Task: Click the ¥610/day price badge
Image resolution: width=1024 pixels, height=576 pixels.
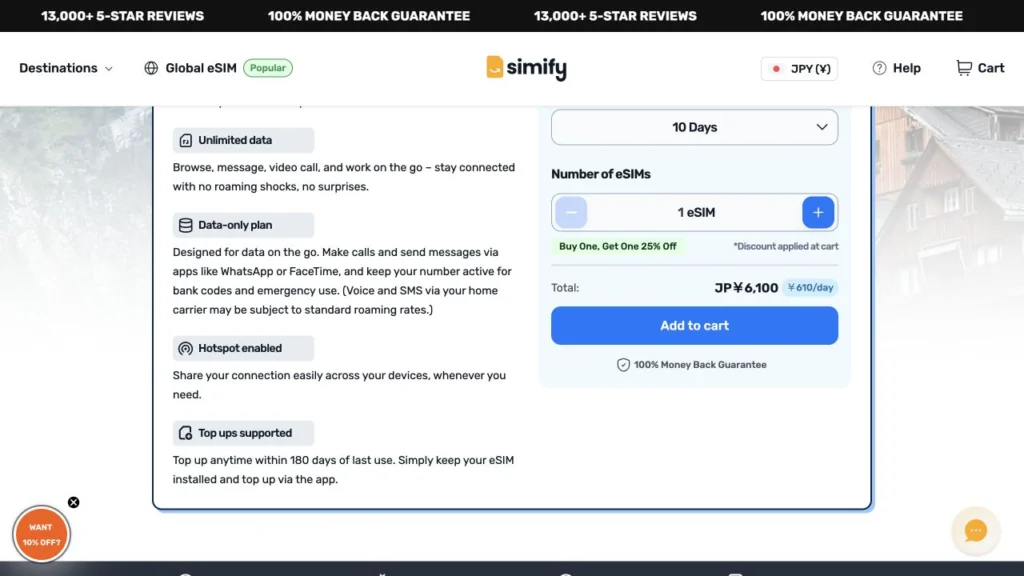Action: (810, 287)
